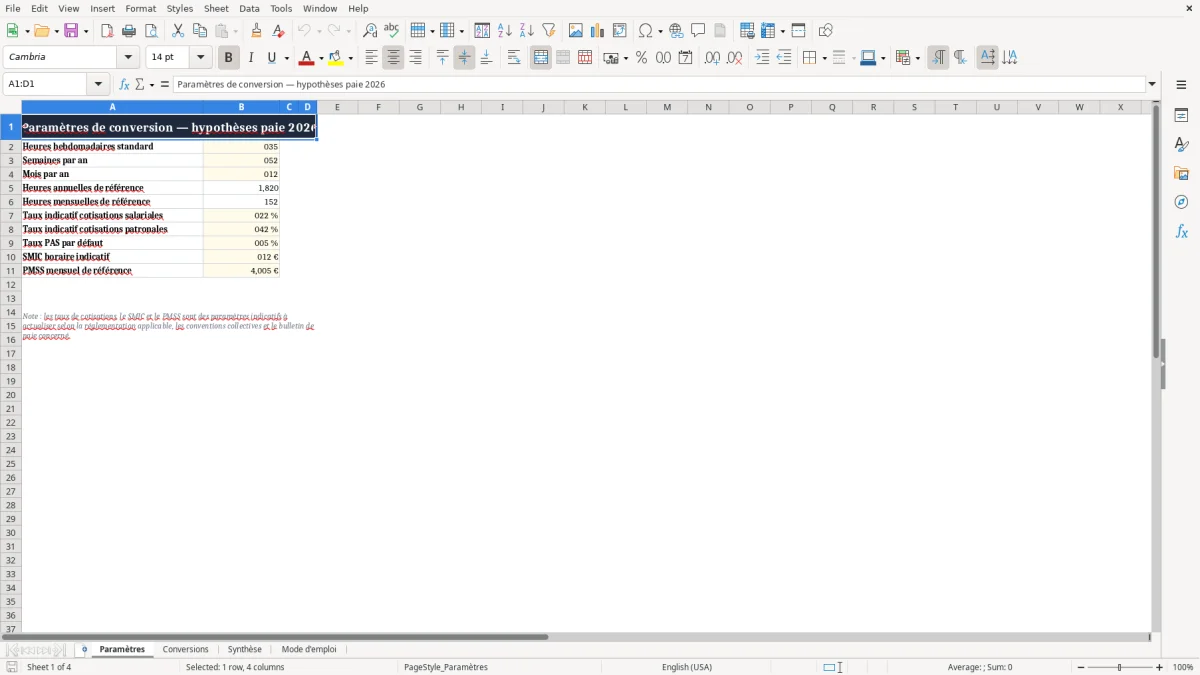Screen dimensions: 1200x675
Task: Click zoom in plus button
Action: (x=1160, y=667)
